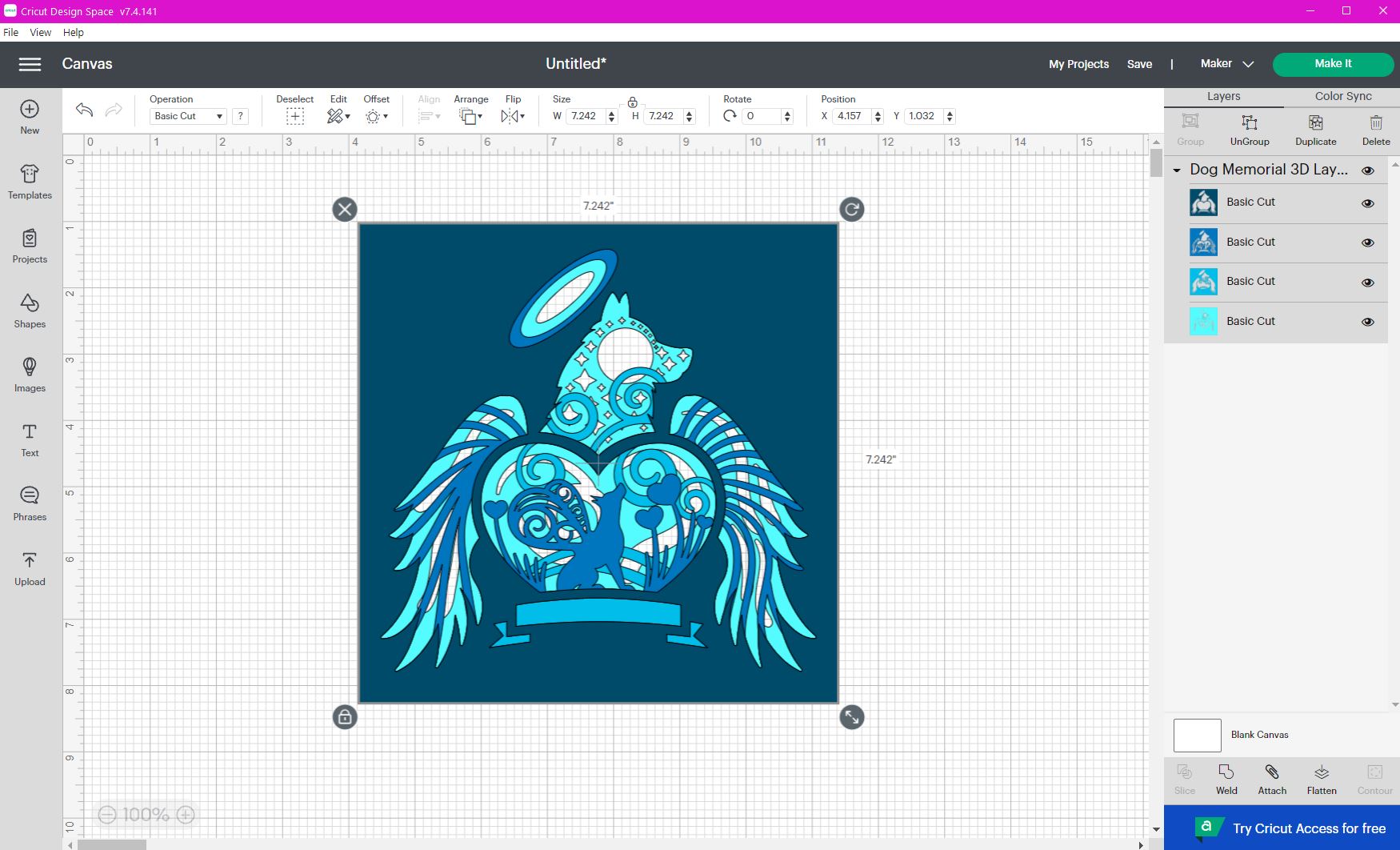1400x850 pixels.
Task: Click the Blank Canvas color swatch
Action: pyautogui.click(x=1197, y=735)
